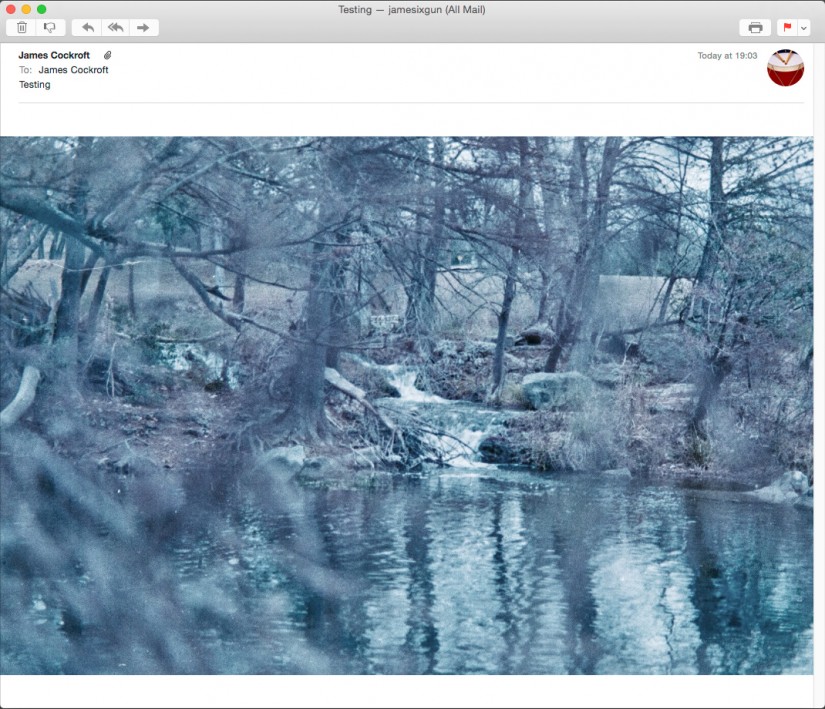The image size is (825, 709).
Task: Click sender name James Cockroft
Action: coord(52,54)
